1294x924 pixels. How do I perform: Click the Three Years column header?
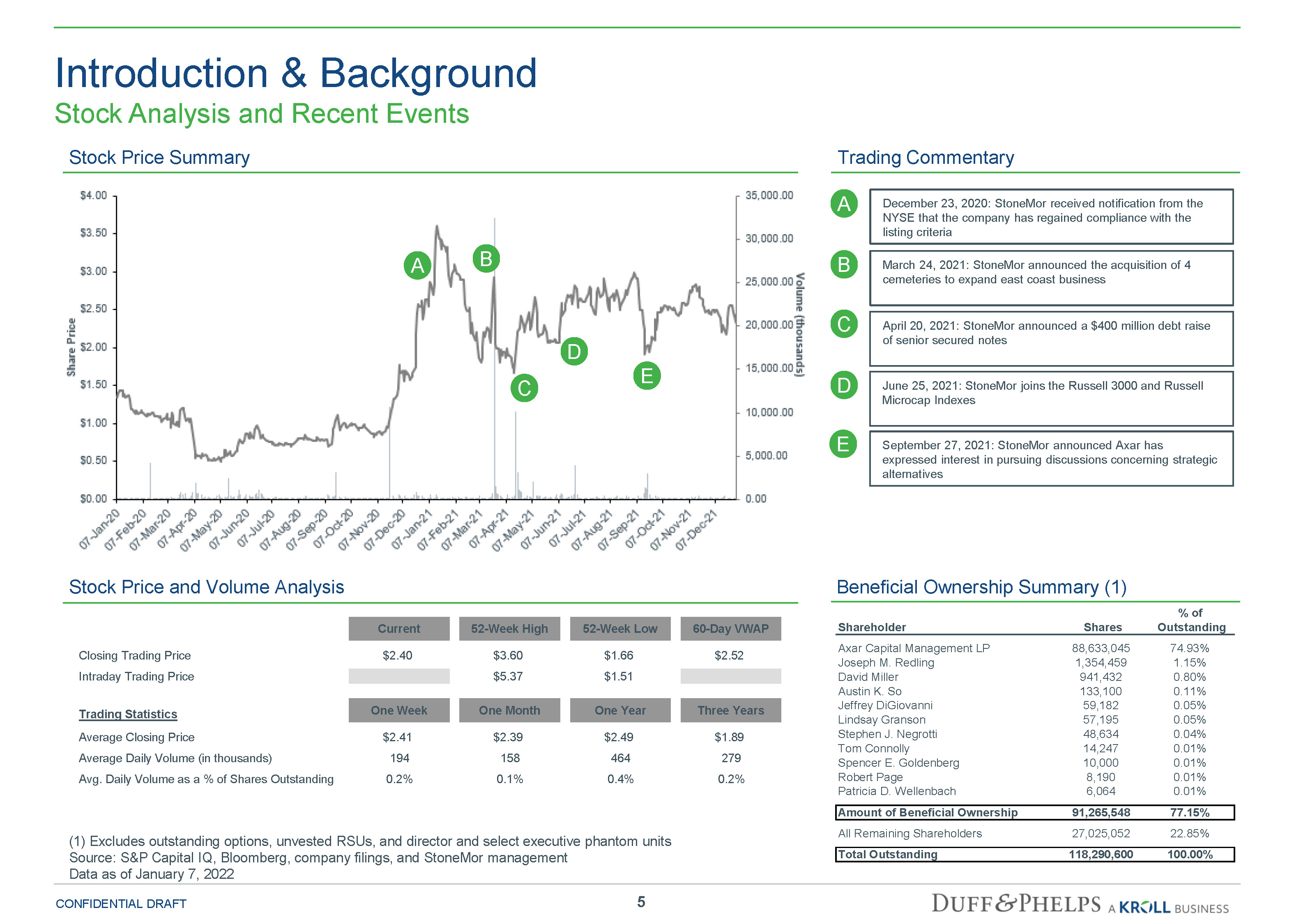click(730, 710)
